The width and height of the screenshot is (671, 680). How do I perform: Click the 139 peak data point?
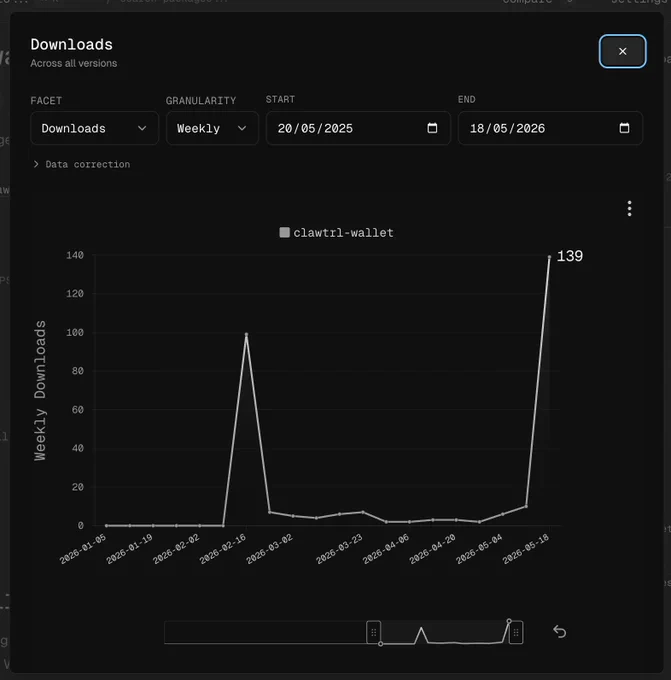click(549, 257)
